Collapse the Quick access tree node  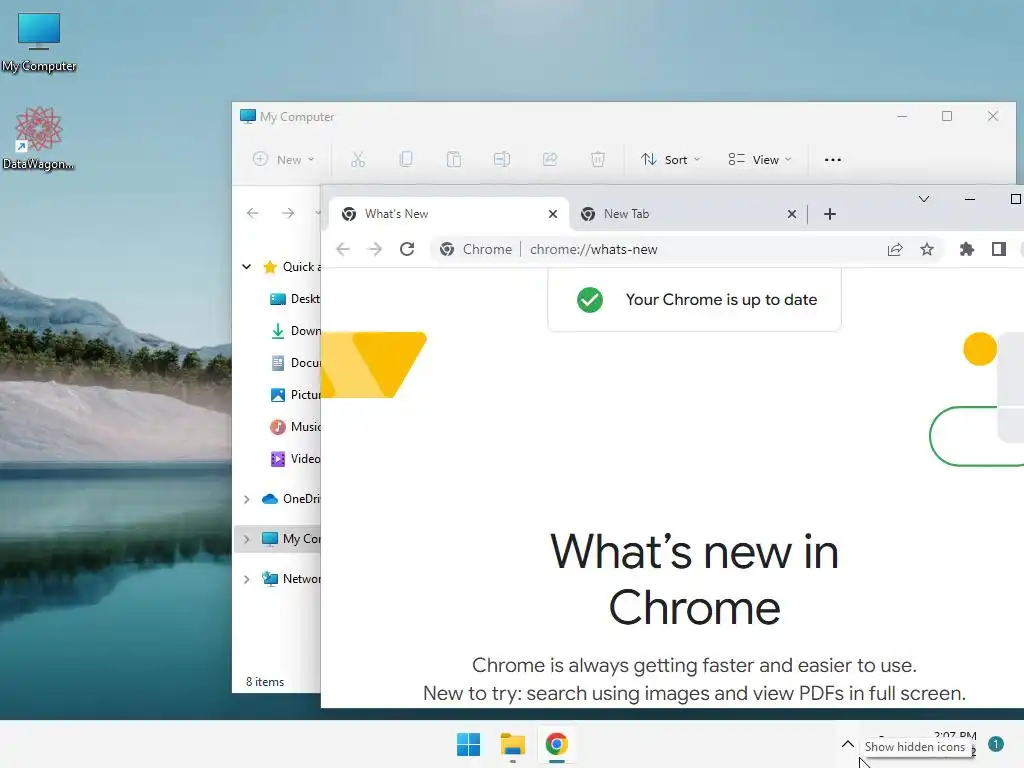pos(246,266)
